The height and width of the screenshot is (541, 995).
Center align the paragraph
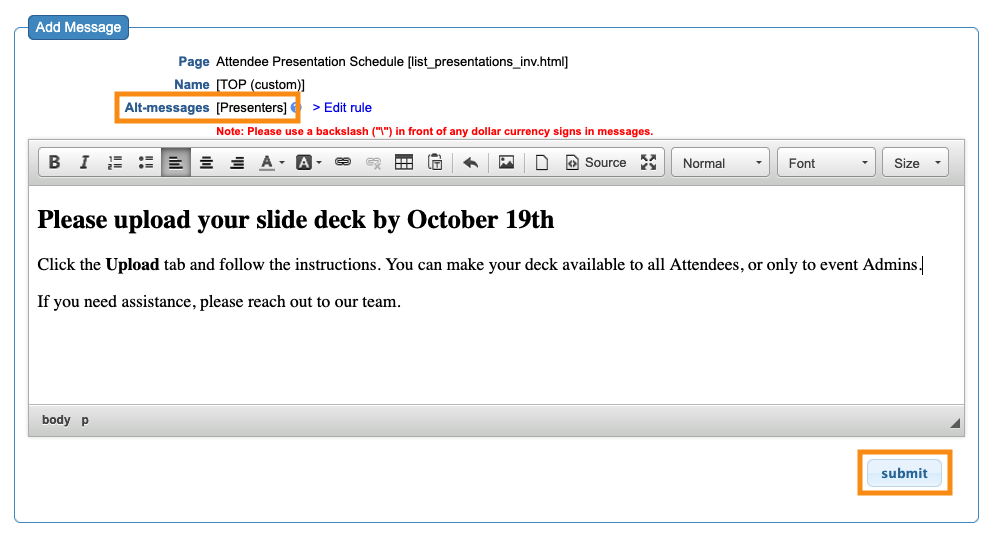206,163
